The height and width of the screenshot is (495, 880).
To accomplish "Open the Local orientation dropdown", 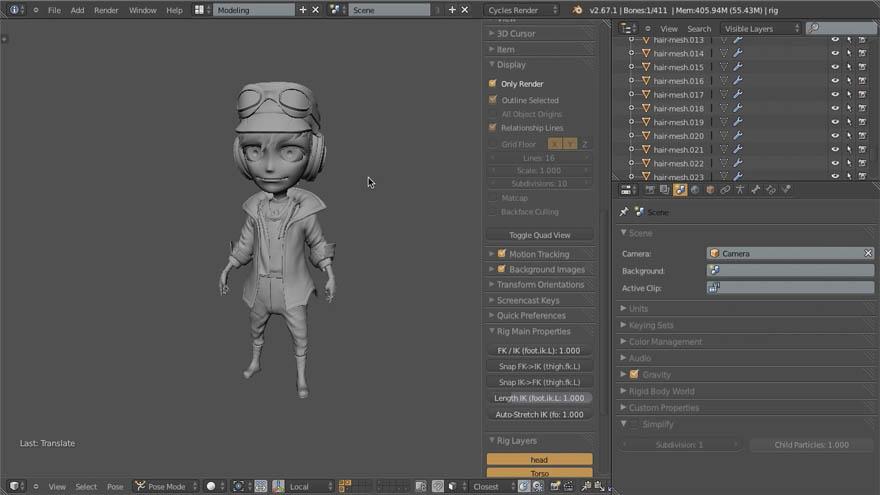I will click(x=311, y=486).
